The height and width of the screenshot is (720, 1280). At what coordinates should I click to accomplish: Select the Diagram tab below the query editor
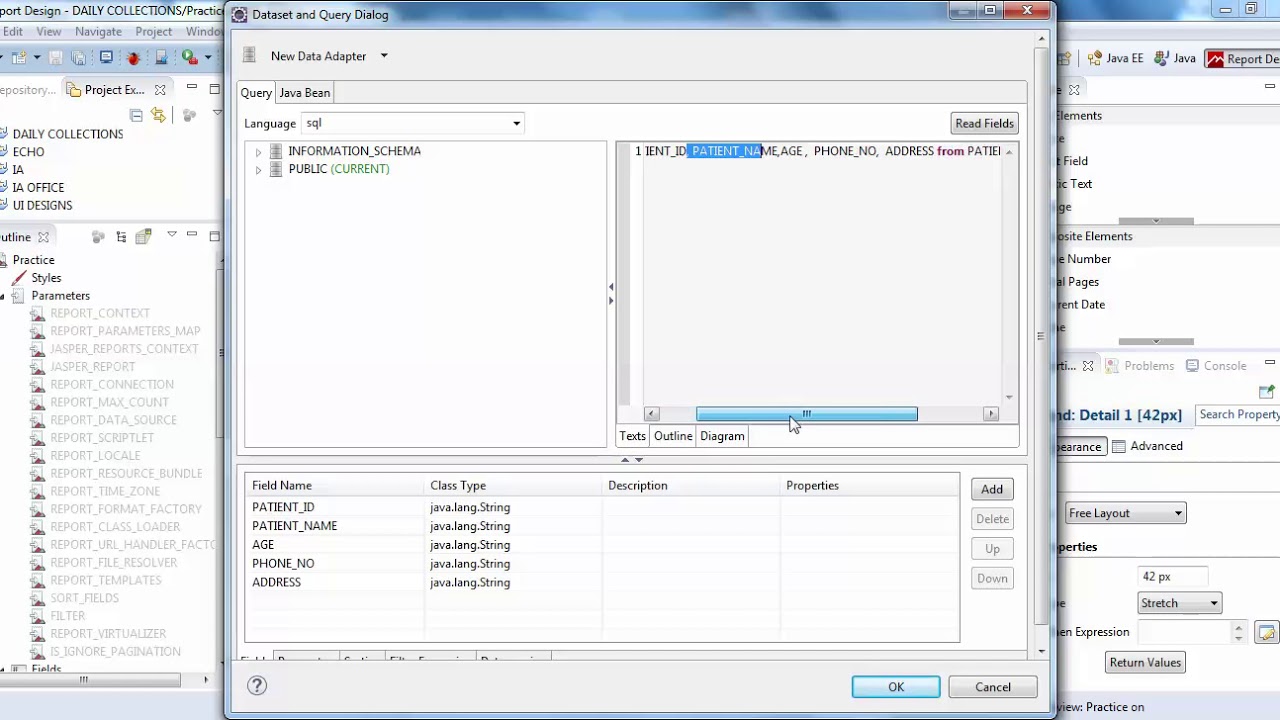(722, 436)
